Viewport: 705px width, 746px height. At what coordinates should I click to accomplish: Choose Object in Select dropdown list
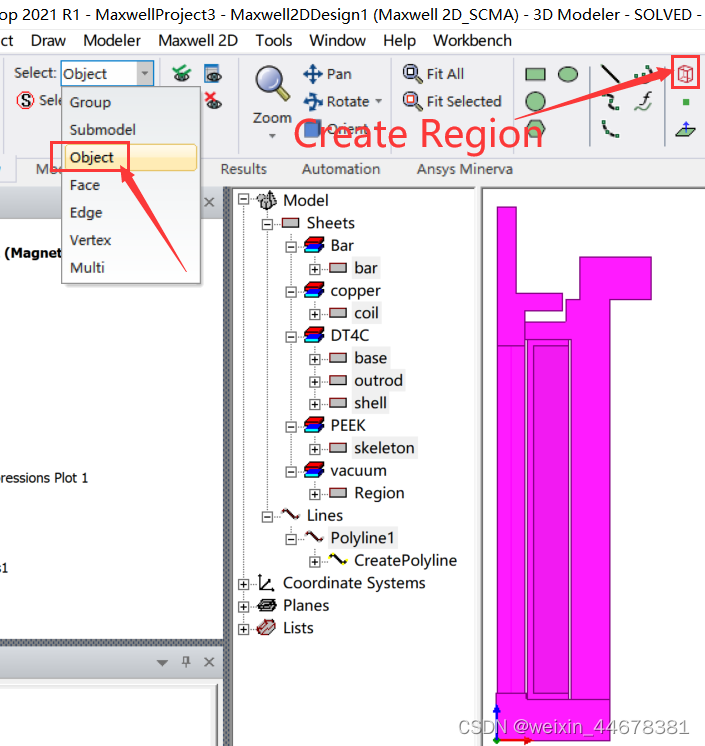[x=131, y=157]
